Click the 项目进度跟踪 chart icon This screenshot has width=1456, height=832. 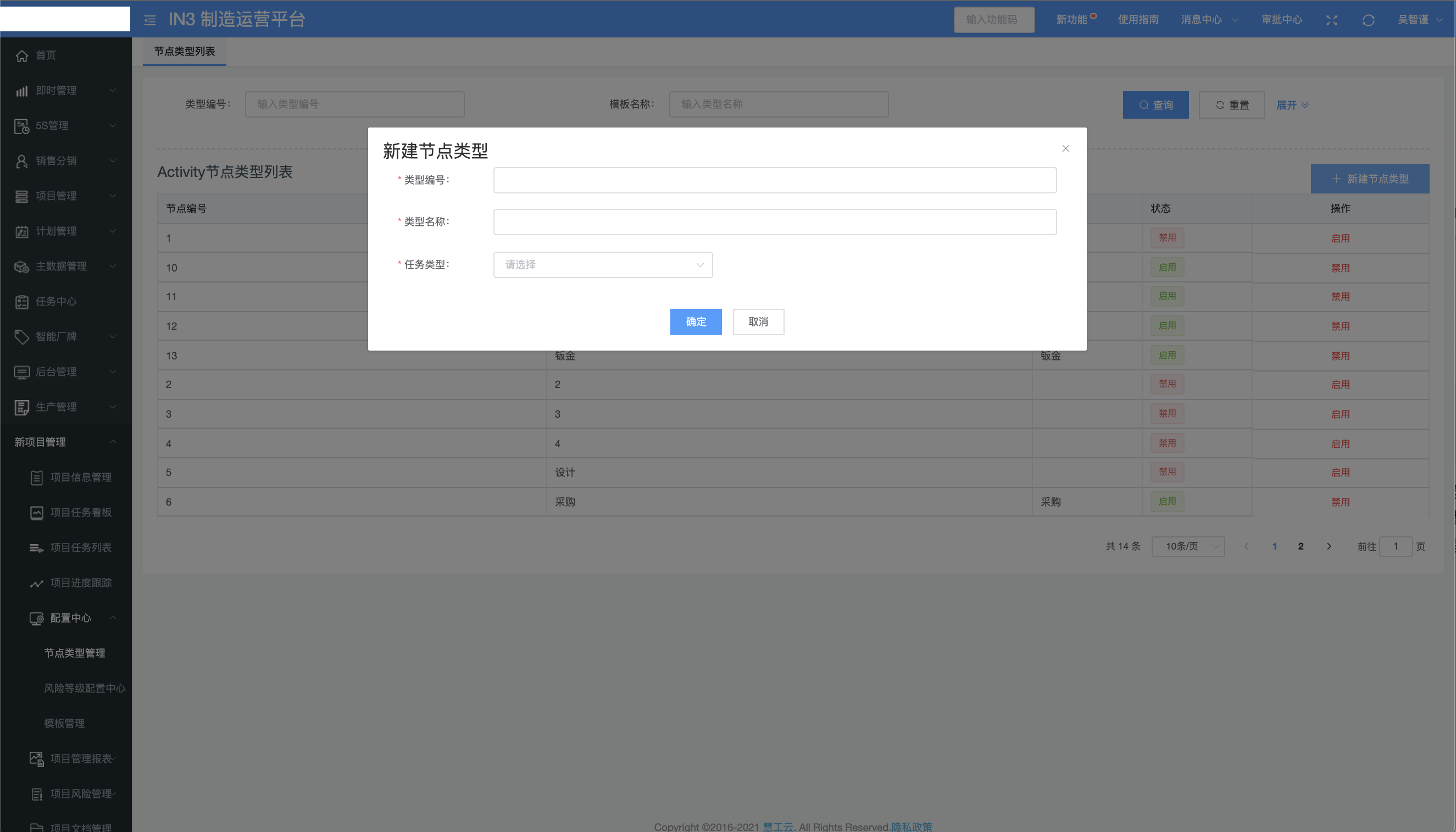point(37,583)
